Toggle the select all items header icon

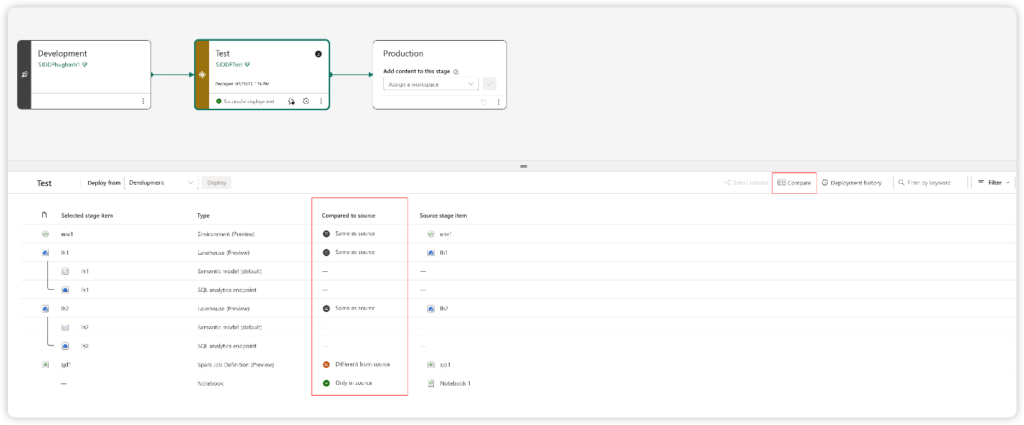(x=44, y=215)
